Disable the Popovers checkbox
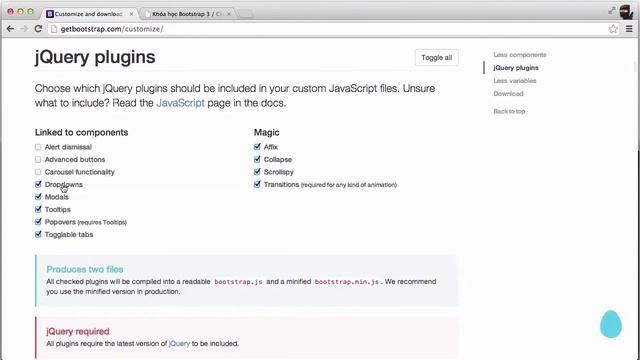640x360 pixels. 38,222
